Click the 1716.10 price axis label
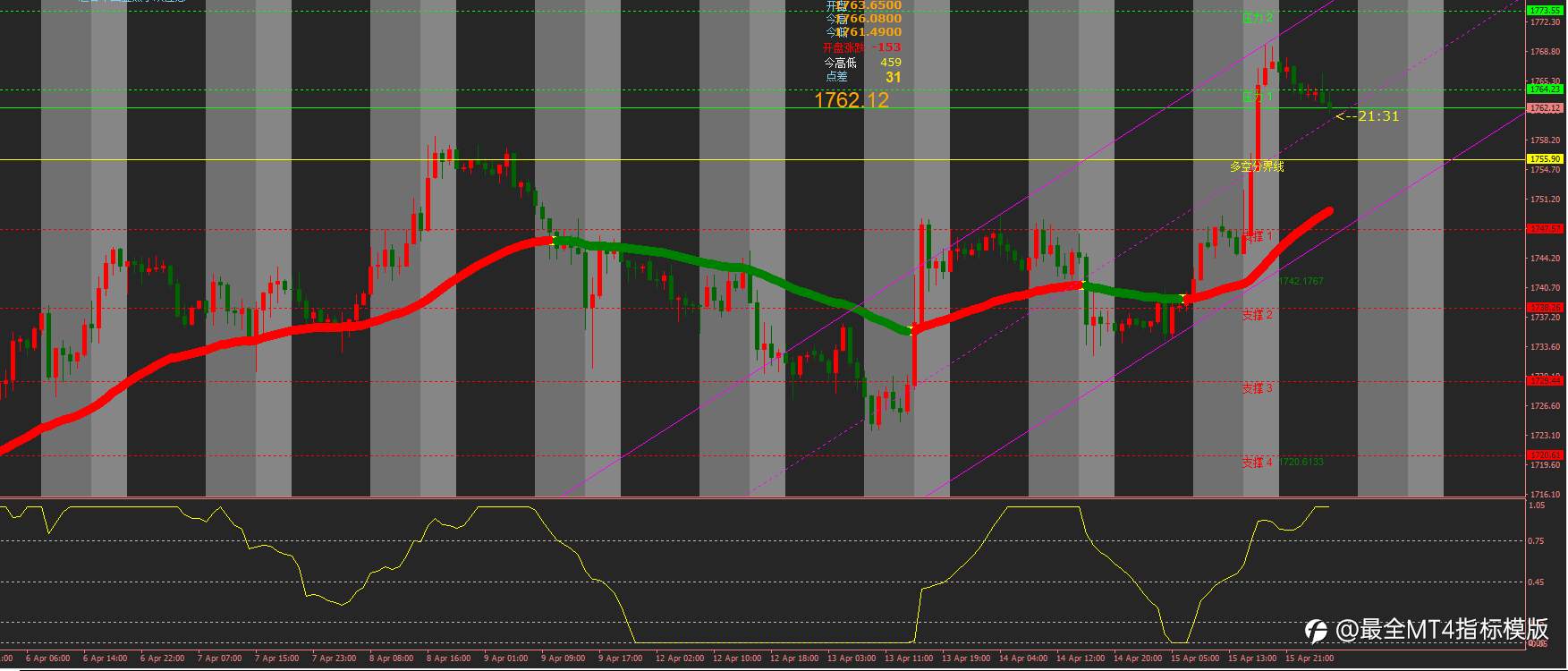Screen dimensions: 1568x671 pos(1547,495)
